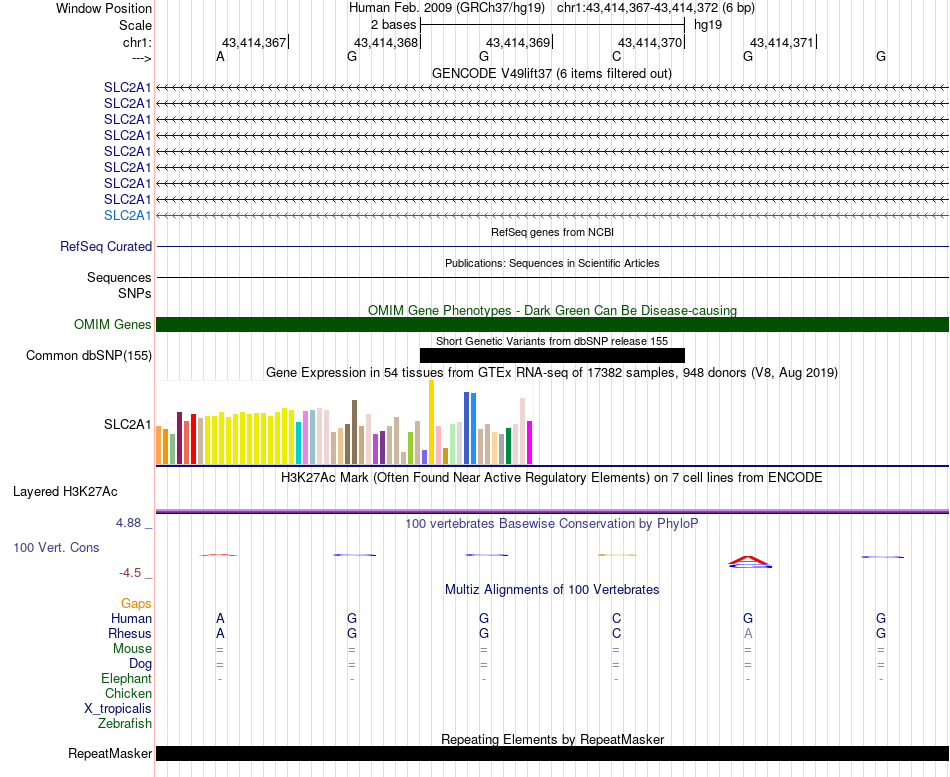Click the RepeatMasker track label
950x777 pixels.
tap(110, 753)
